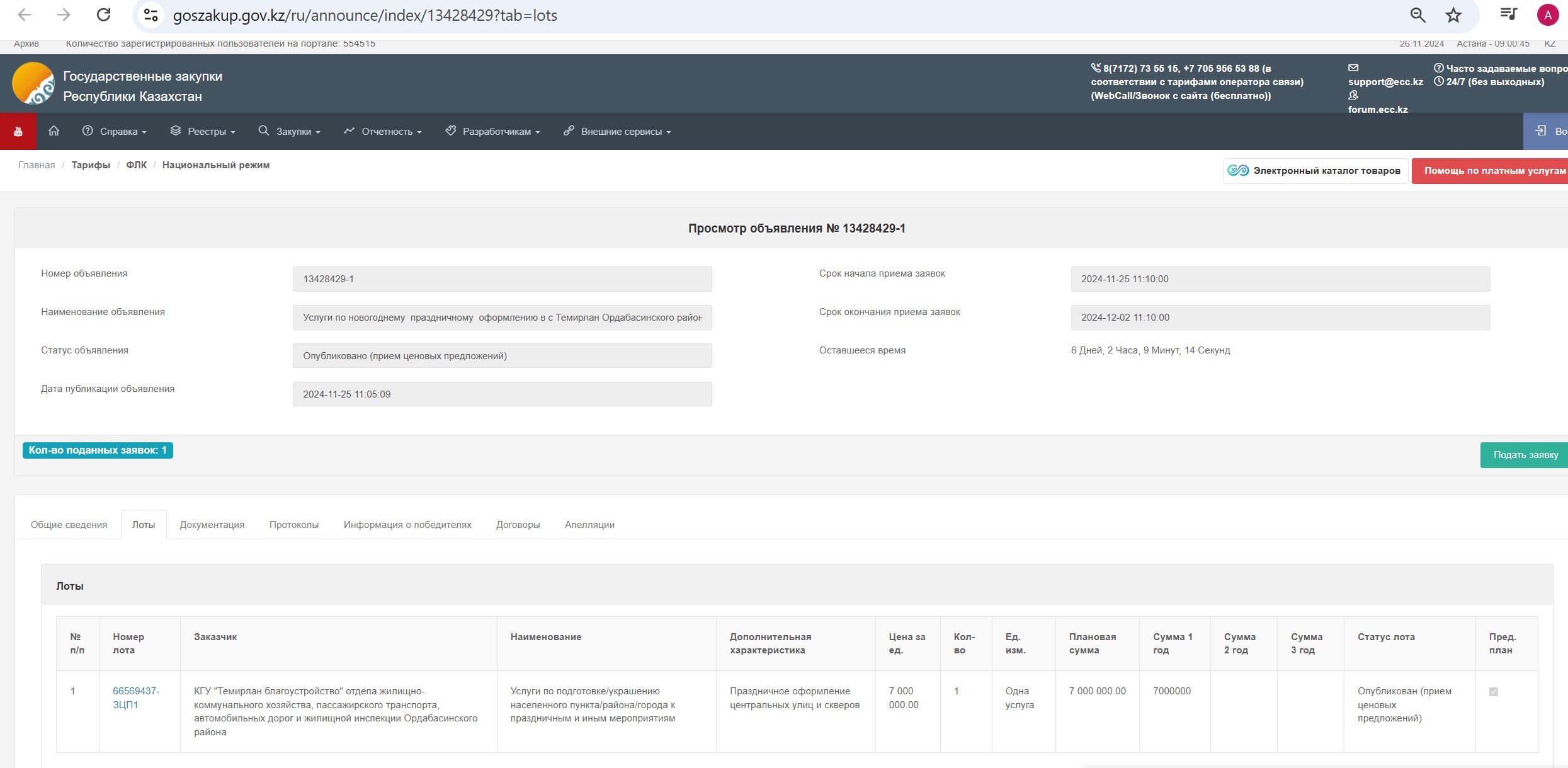The image size is (1568, 768).
Task: Open the forum.ecc.kz link
Action: [x=1378, y=110]
